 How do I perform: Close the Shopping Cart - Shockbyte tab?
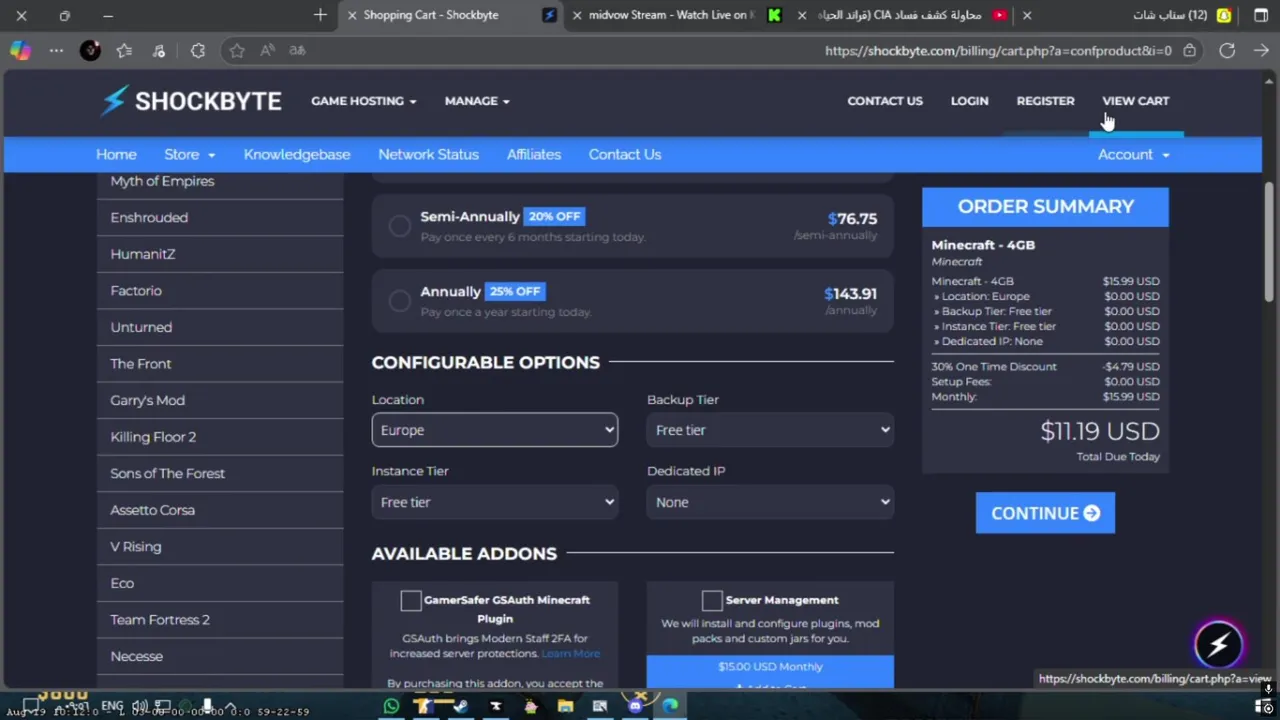coord(352,15)
